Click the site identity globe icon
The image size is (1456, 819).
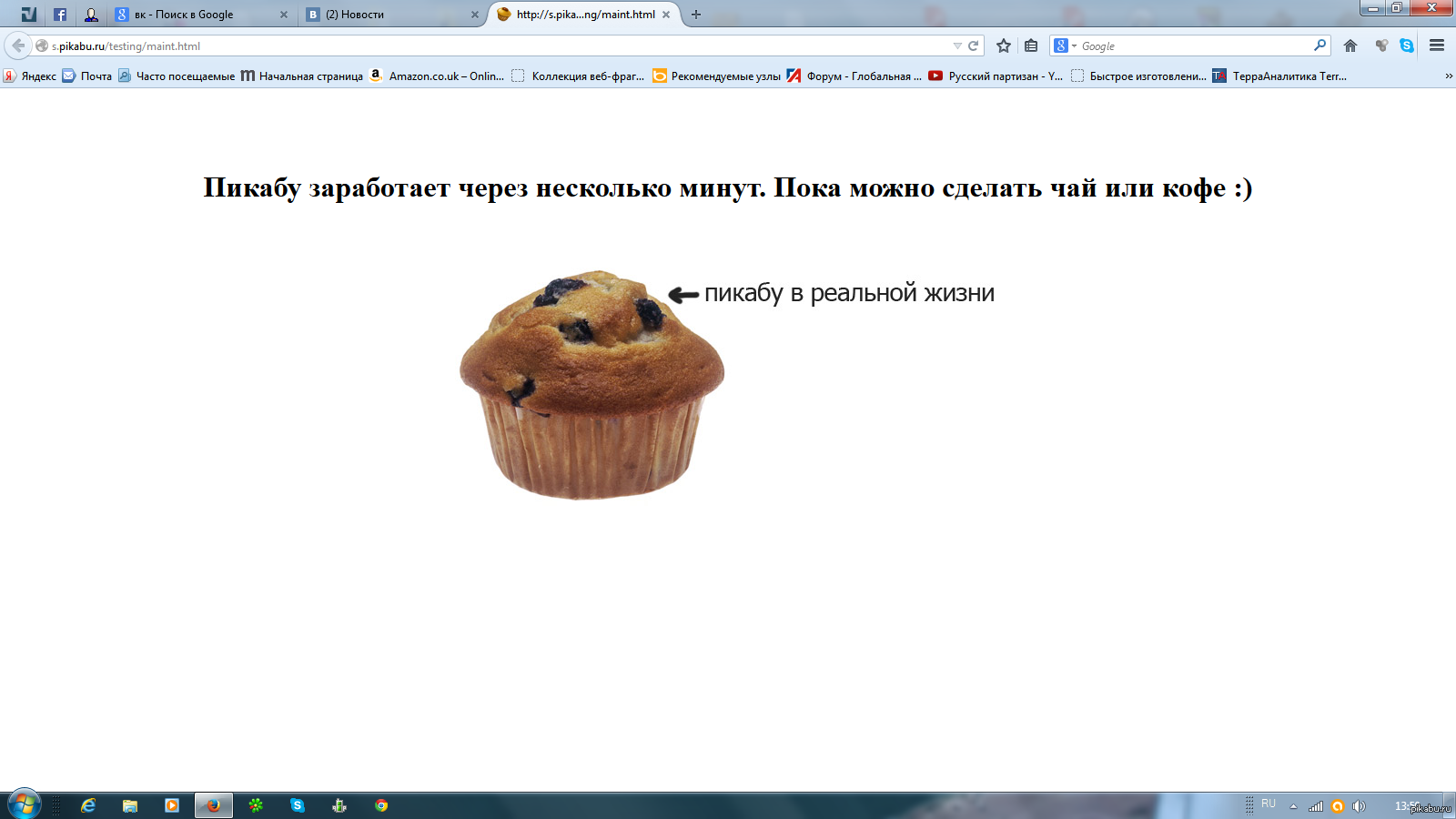[x=42, y=45]
